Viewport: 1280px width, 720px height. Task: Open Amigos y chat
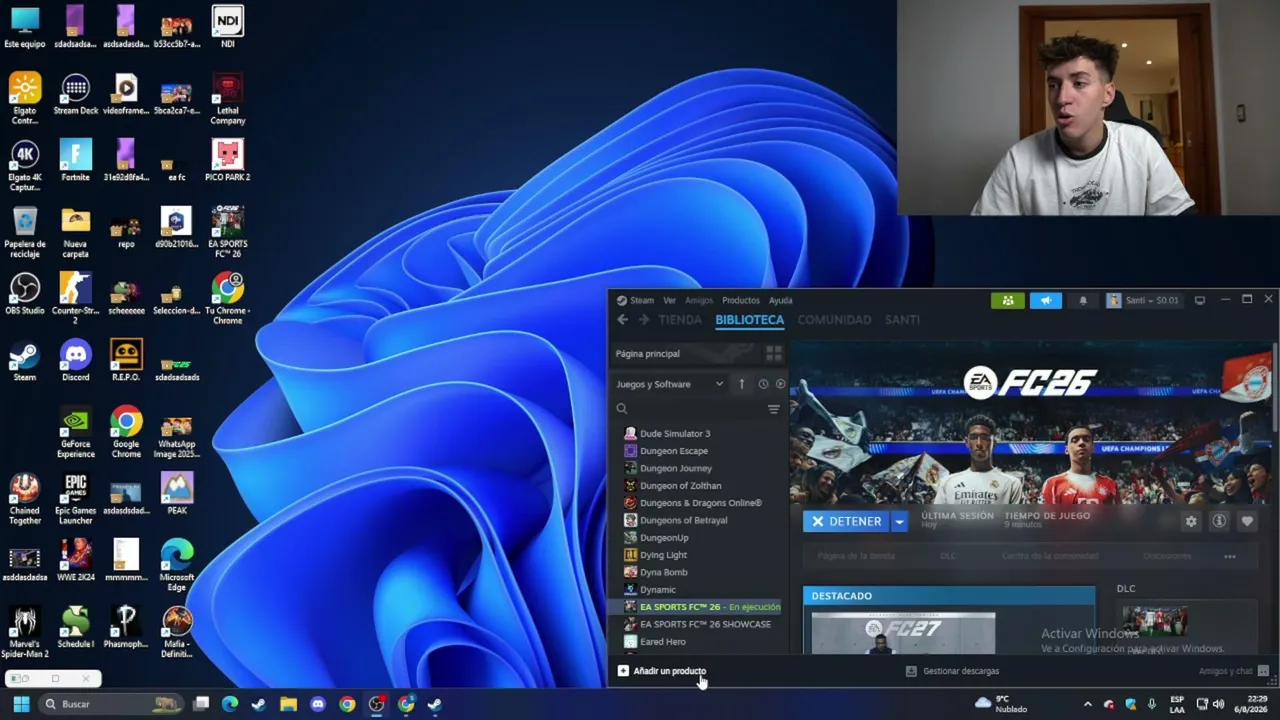(1234, 671)
